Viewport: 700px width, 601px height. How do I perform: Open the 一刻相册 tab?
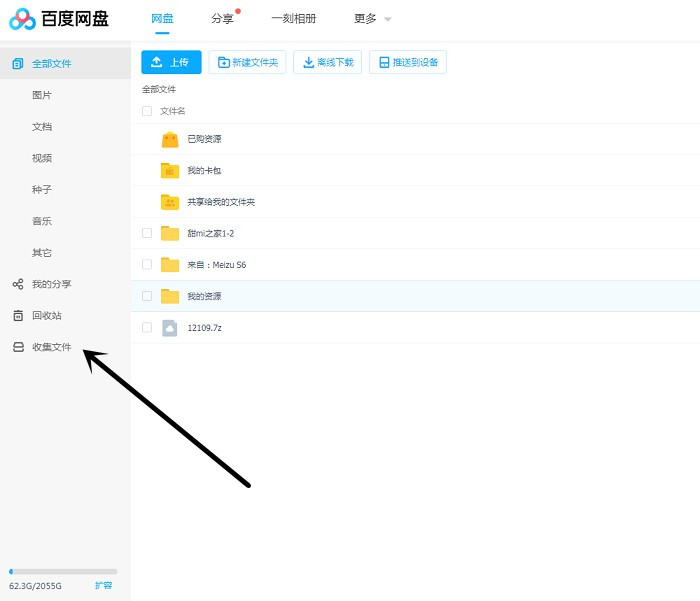click(293, 19)
